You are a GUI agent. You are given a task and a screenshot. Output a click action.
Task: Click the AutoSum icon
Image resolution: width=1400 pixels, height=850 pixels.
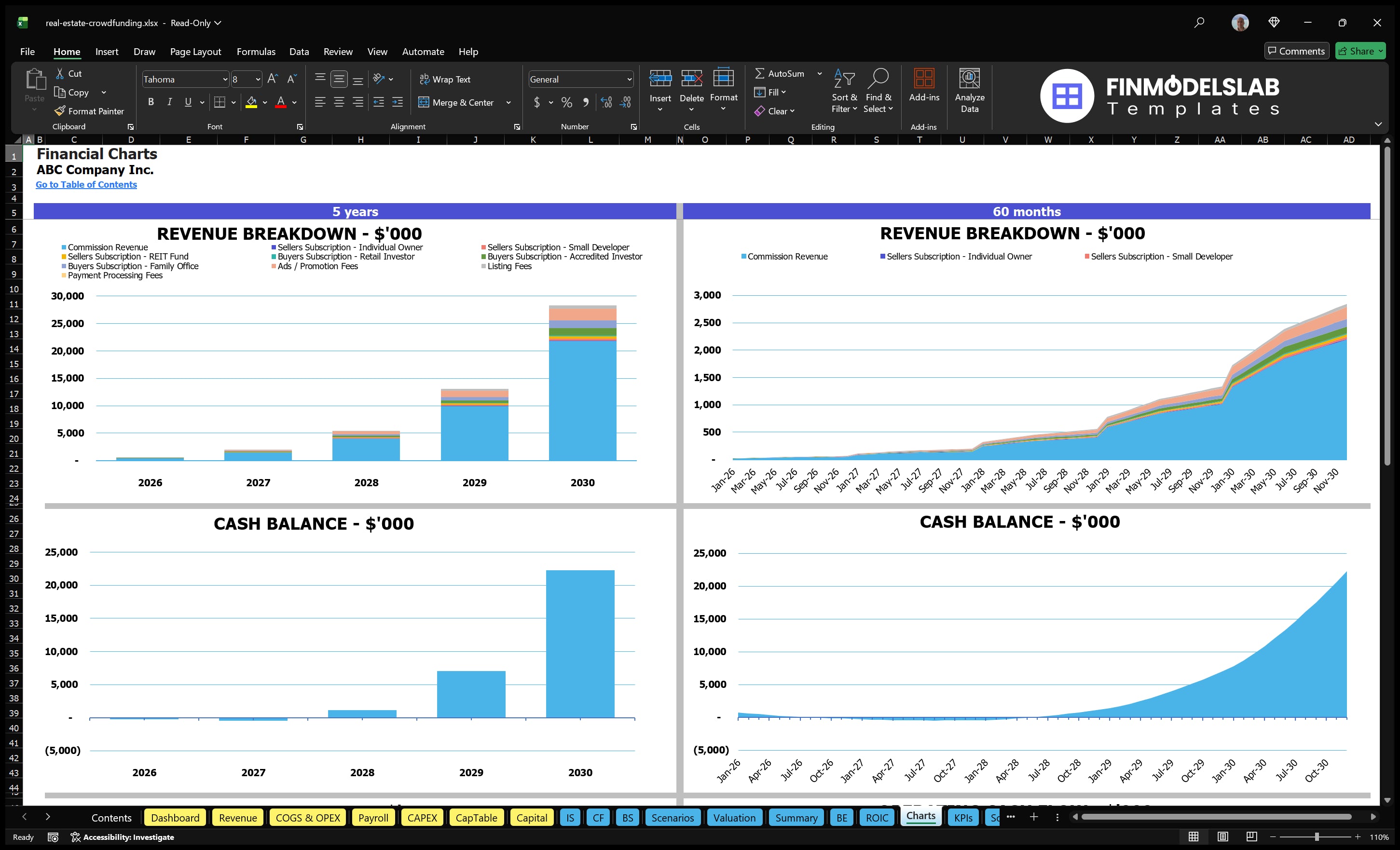click(760, 73)
